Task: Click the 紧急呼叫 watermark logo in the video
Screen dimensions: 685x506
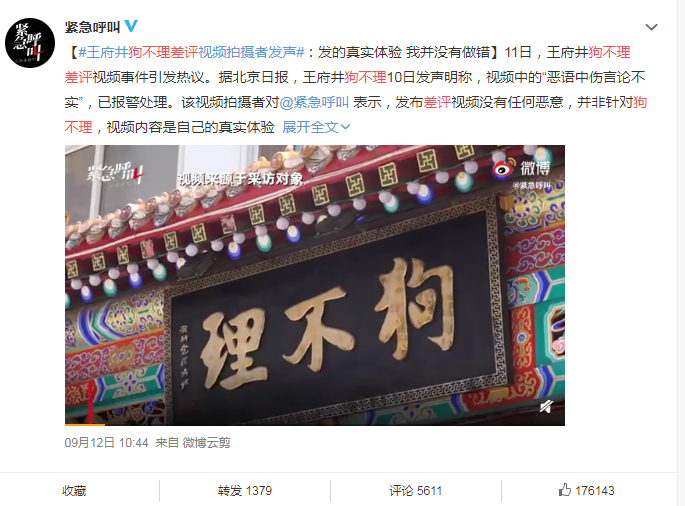Action: [115, 174]
